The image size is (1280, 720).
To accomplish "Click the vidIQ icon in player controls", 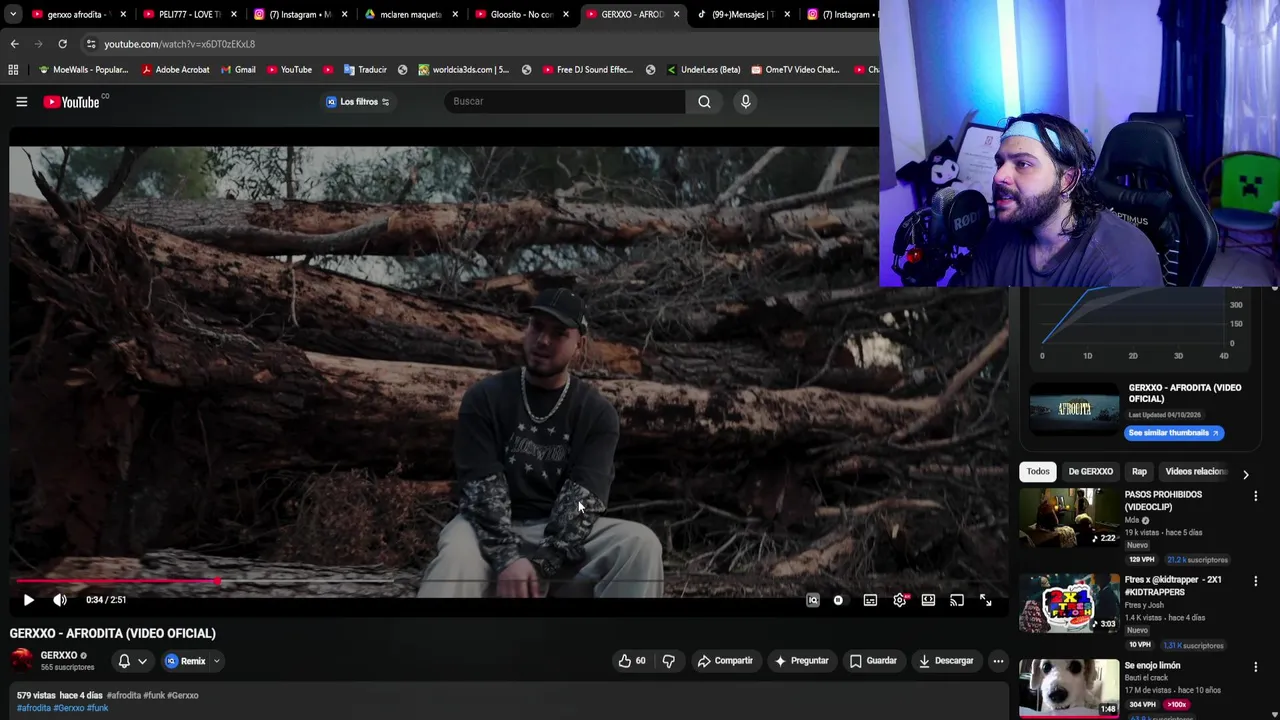I will 813,600.
